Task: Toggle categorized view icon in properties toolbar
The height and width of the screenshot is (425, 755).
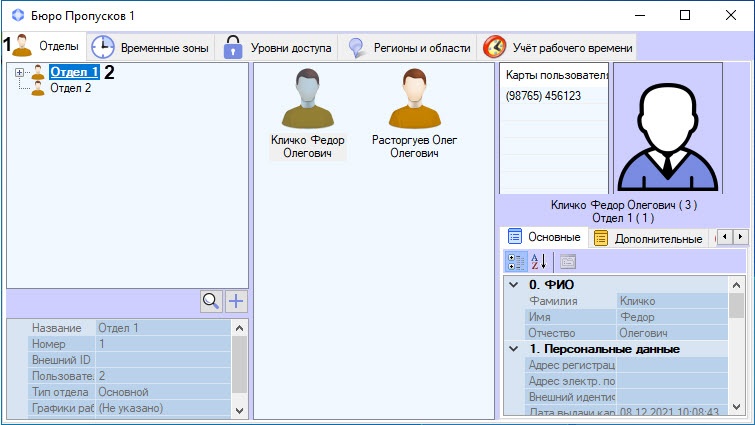Action: point(515,262)
